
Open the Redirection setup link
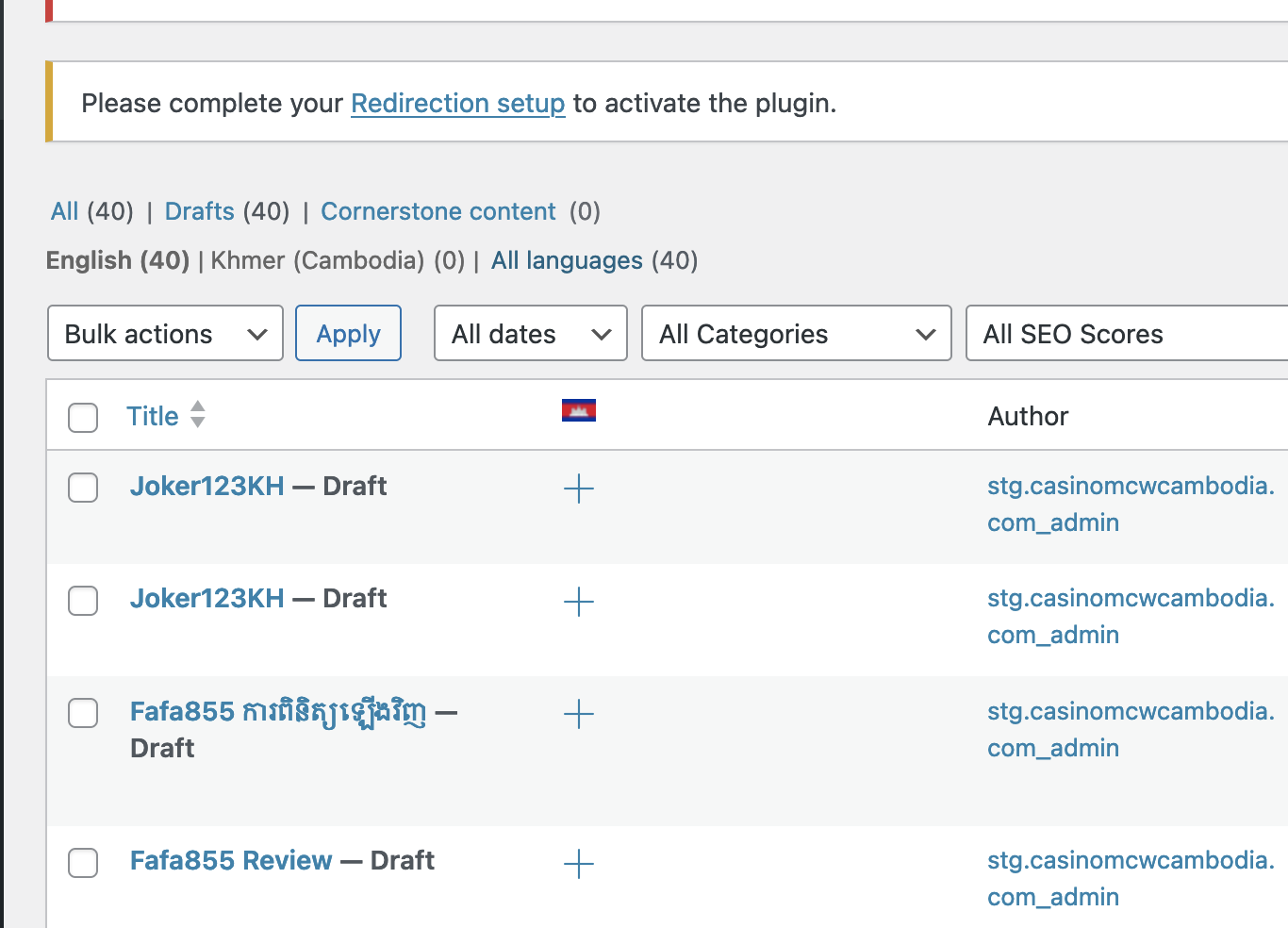pos(457,103)
